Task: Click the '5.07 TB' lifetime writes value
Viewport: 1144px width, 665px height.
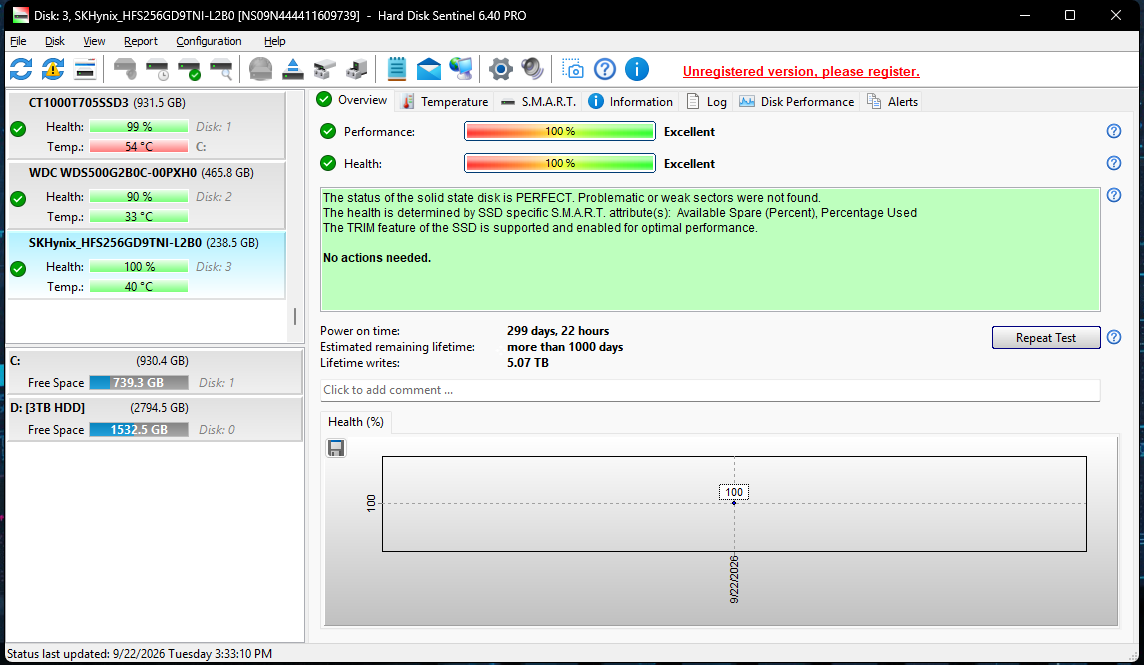Action: click(527, 363)
